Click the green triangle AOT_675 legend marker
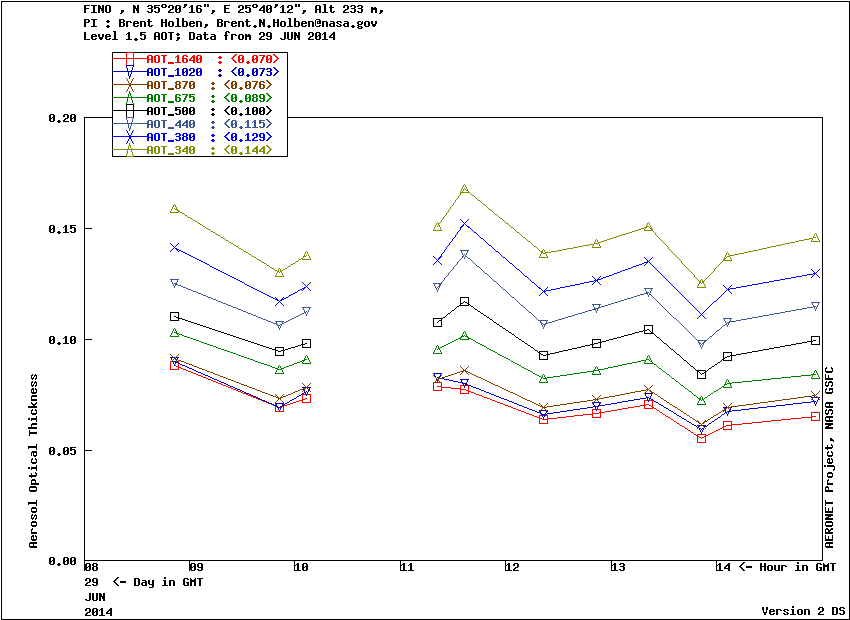The height and width of the screenshot is (620, 850). pos(129,98)
